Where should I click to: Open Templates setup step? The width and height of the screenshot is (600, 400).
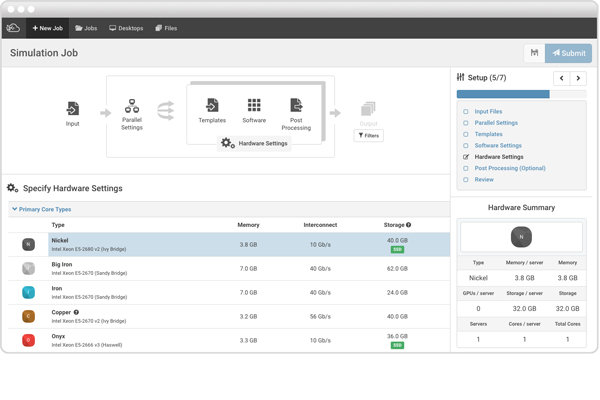tap(488, 134)
